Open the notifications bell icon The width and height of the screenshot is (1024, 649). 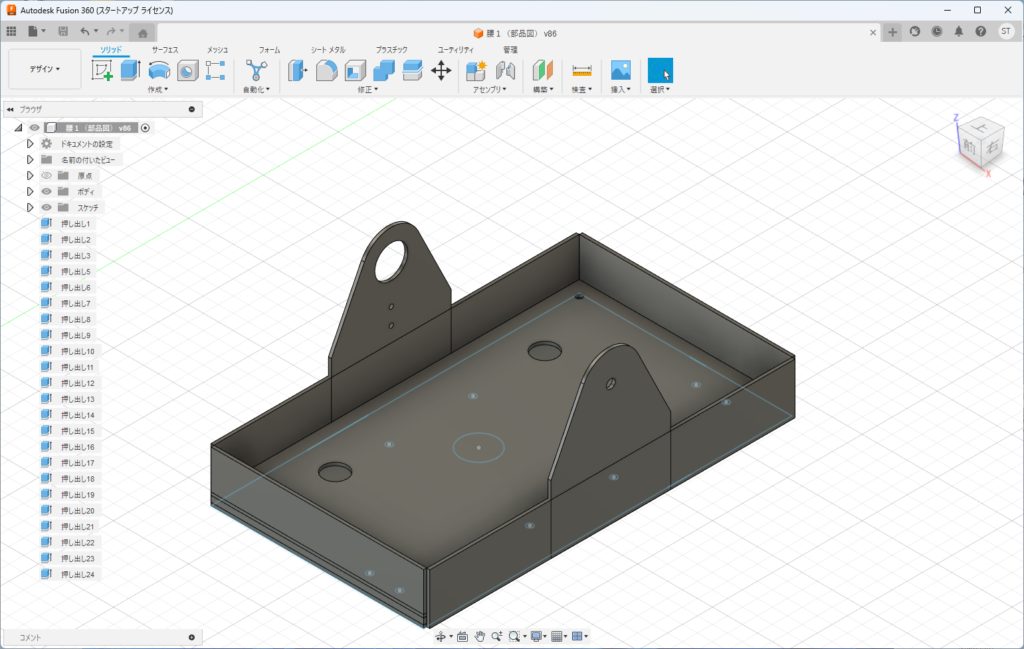959,31
